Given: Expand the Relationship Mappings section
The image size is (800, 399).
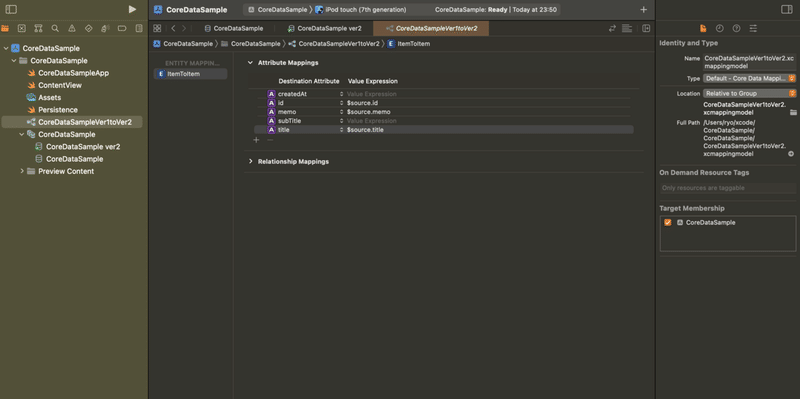Looking at the screenshot, I should tap(250, 161).
